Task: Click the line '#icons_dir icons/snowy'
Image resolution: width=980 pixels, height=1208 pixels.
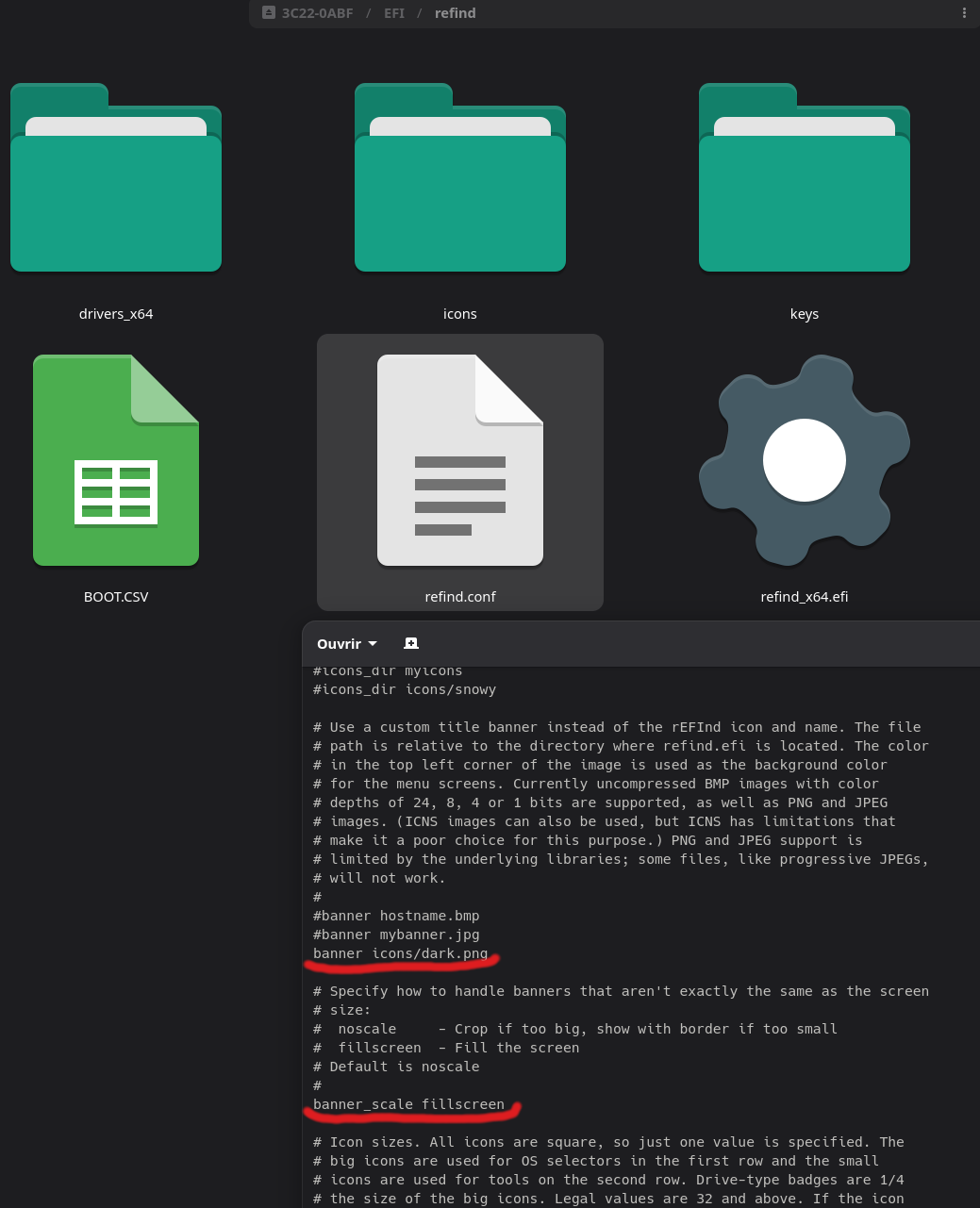Action: (x=405, y=689)
